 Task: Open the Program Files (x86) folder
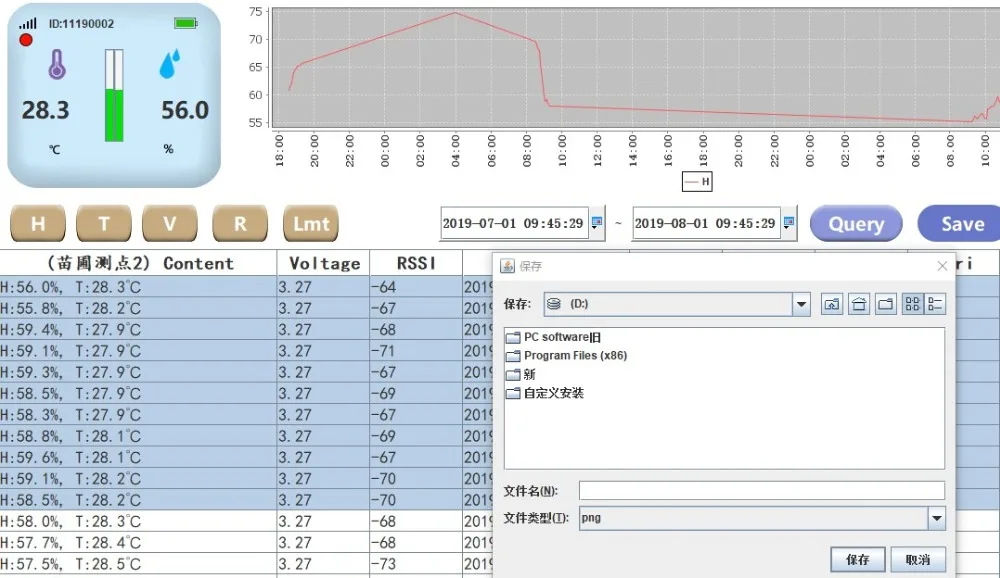click(x=566, y=355)
